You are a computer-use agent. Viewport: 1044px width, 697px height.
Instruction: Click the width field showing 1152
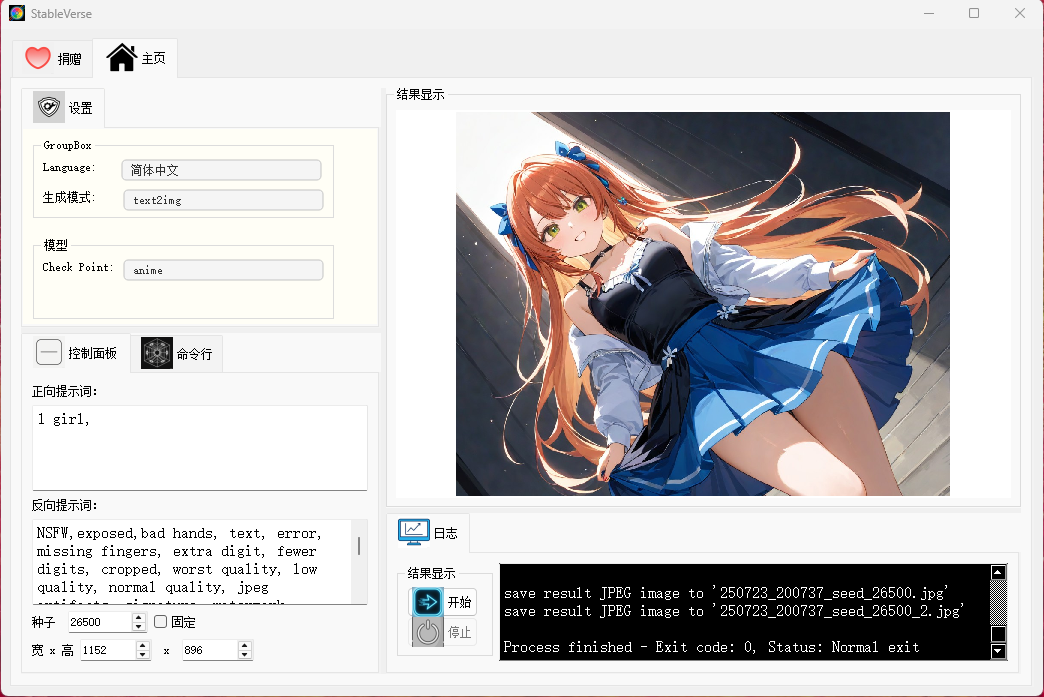coord(108,650)
